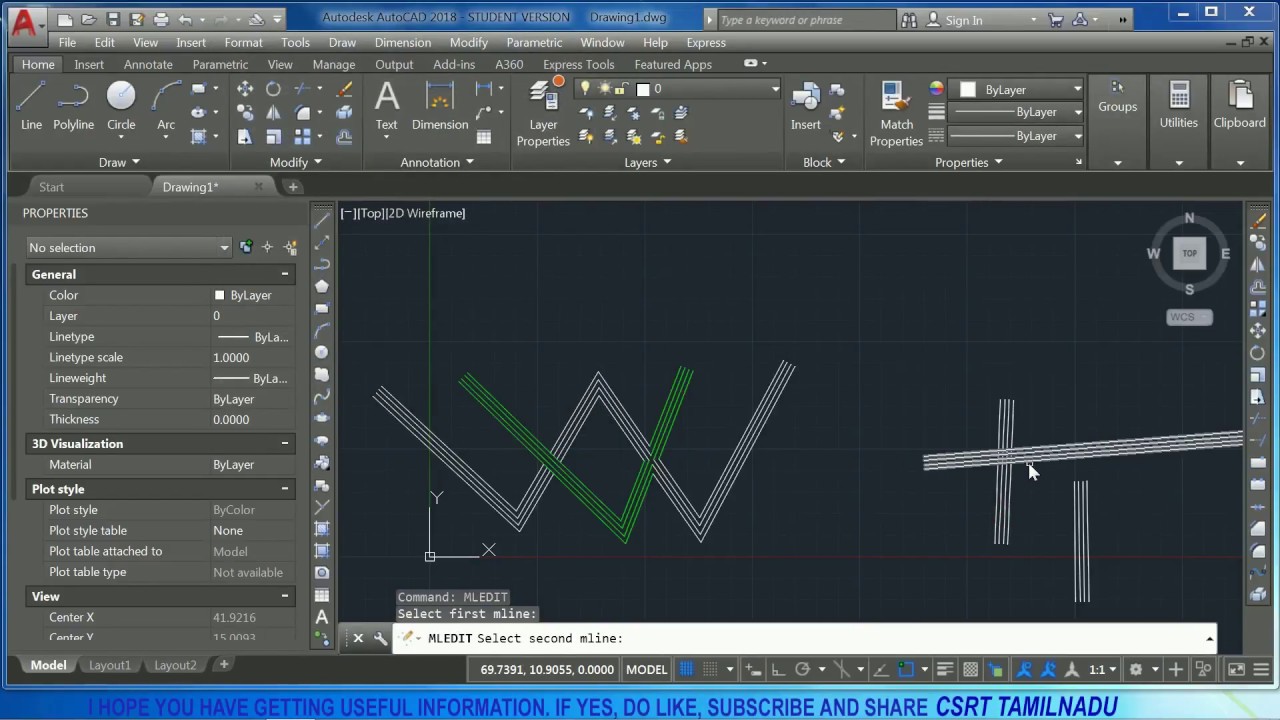Click the TOP face of the ViewCube
Viewport: 1280px width, 720px height.
pos(1189,253)
